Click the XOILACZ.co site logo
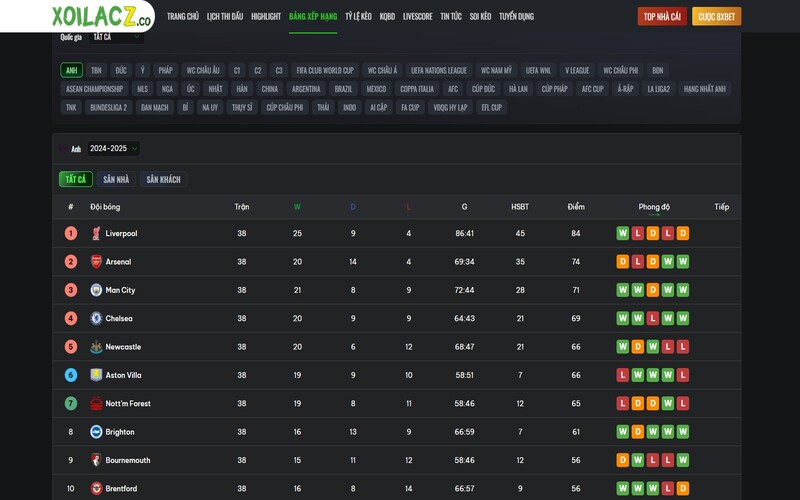This screenshot has width=800, height=500. [x=102, y=16]
